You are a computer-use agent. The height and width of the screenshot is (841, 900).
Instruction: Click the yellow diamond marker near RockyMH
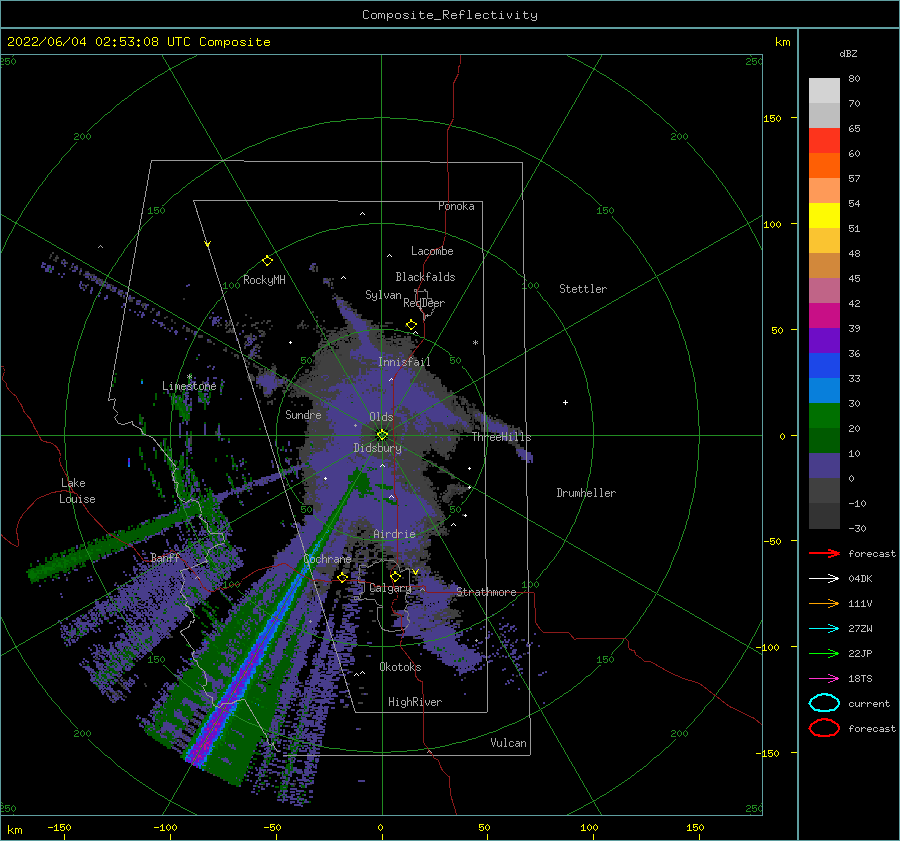pos(267,261)
